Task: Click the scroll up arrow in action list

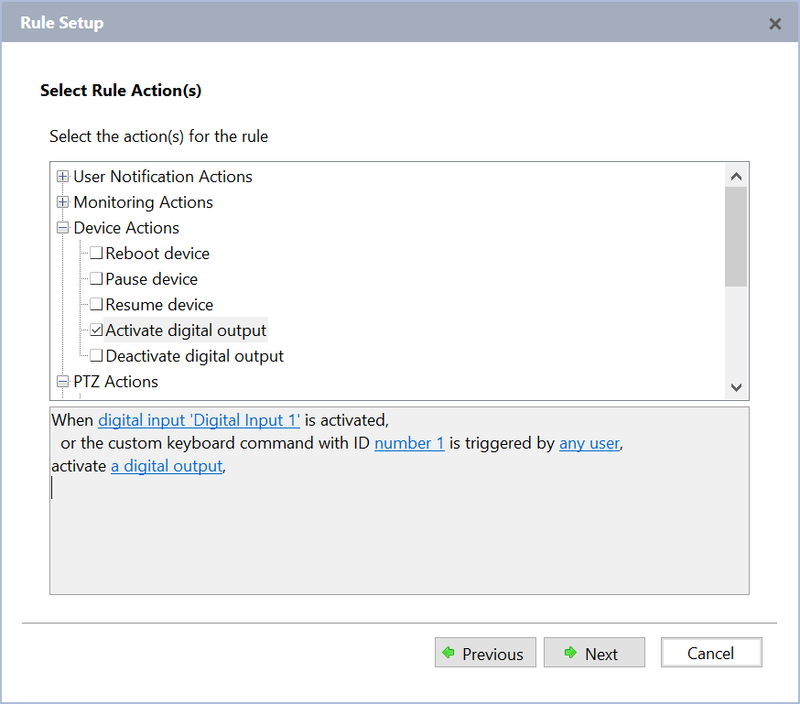Action: (736, 176)
